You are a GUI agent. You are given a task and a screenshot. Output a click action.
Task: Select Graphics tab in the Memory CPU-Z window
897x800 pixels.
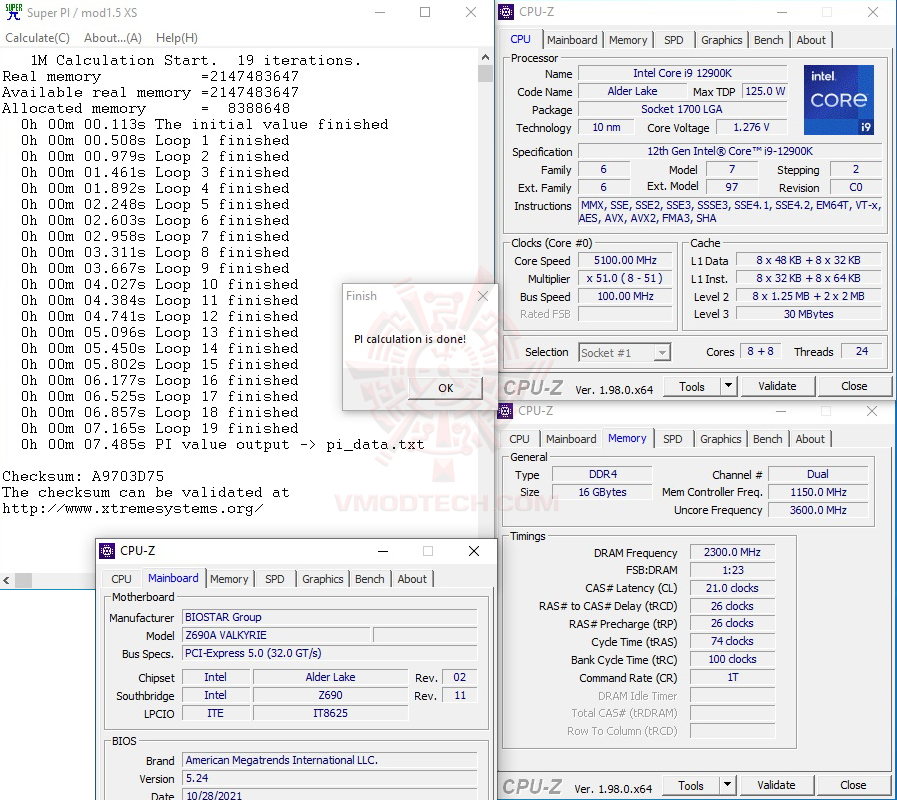click(720, 439)
